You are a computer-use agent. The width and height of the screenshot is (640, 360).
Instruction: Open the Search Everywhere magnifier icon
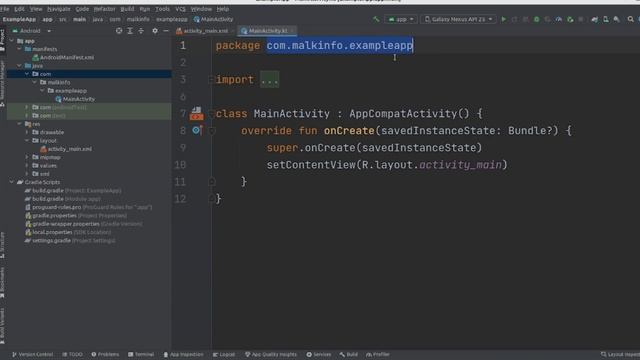631,19
